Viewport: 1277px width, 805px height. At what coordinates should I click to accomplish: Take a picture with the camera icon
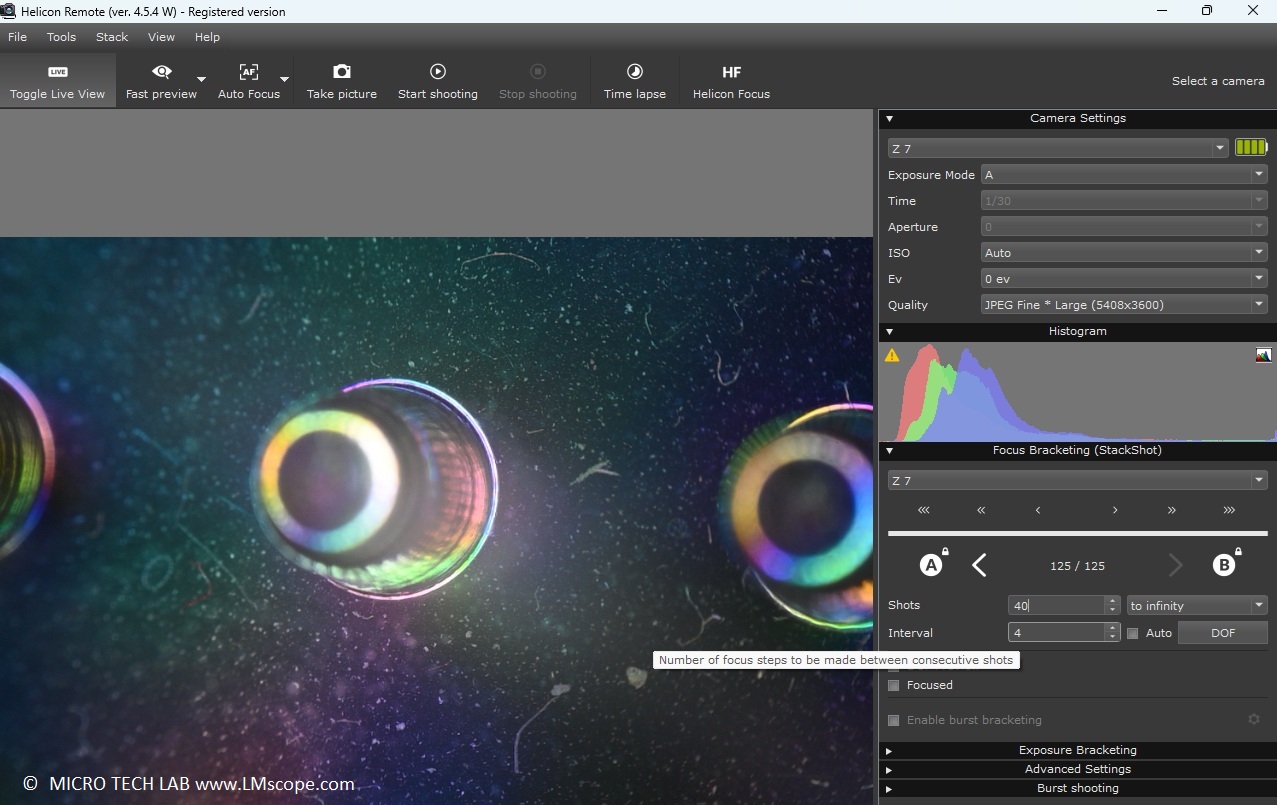point(341,81)
